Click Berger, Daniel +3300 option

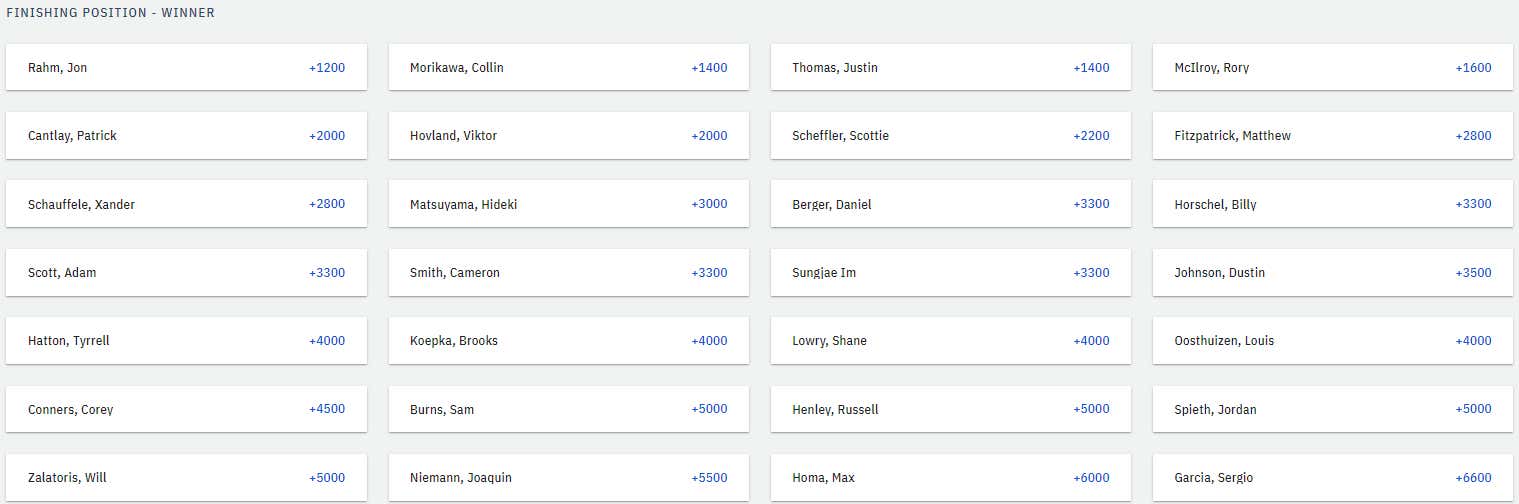(951, 204)
